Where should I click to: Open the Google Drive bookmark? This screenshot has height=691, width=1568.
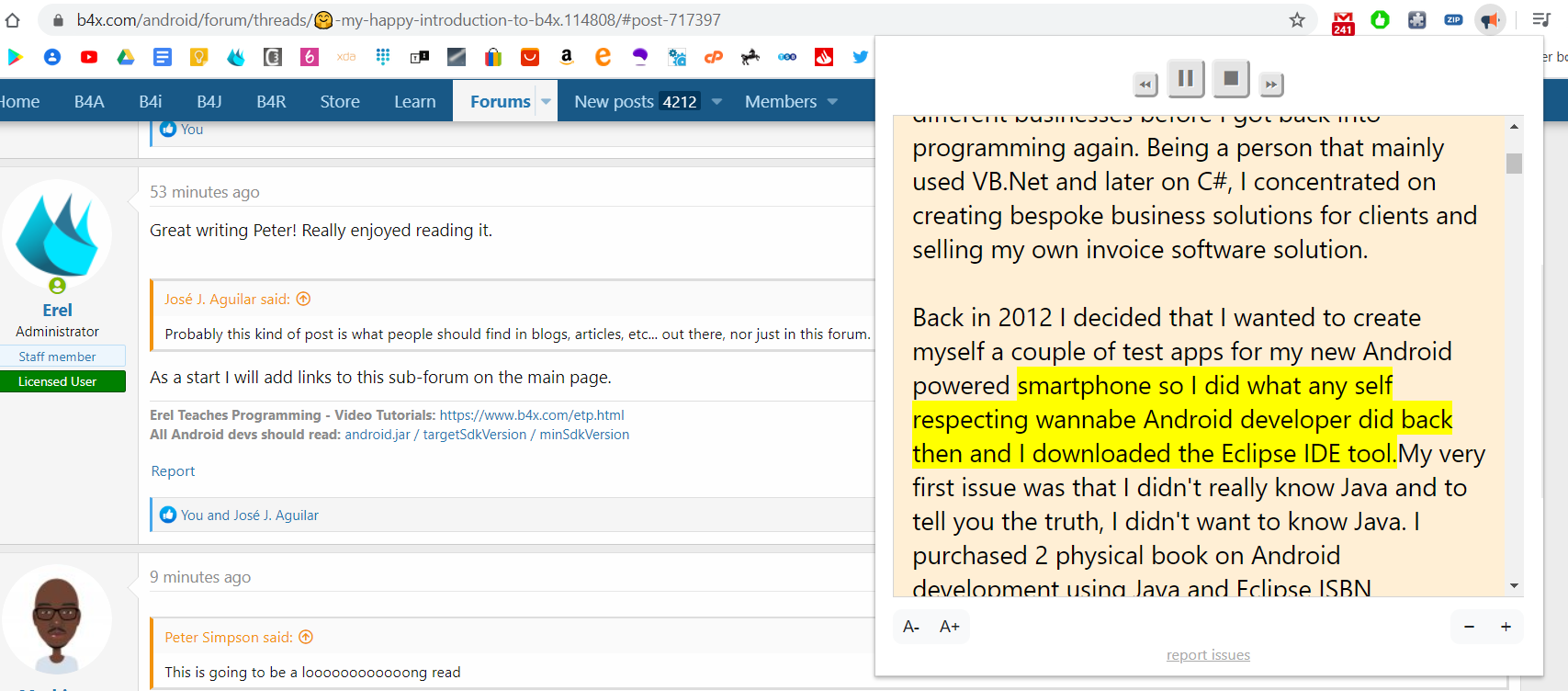(x=126, y=57)
